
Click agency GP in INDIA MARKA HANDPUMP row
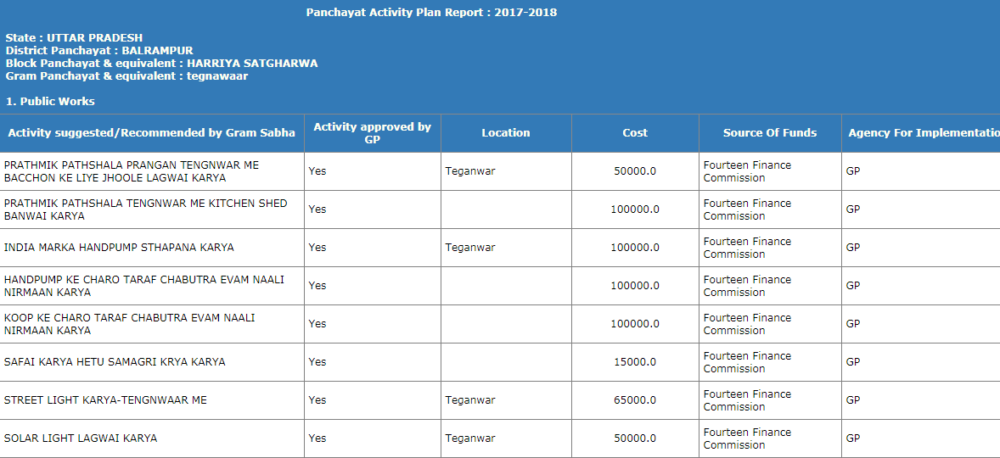[x=853, y=247]
